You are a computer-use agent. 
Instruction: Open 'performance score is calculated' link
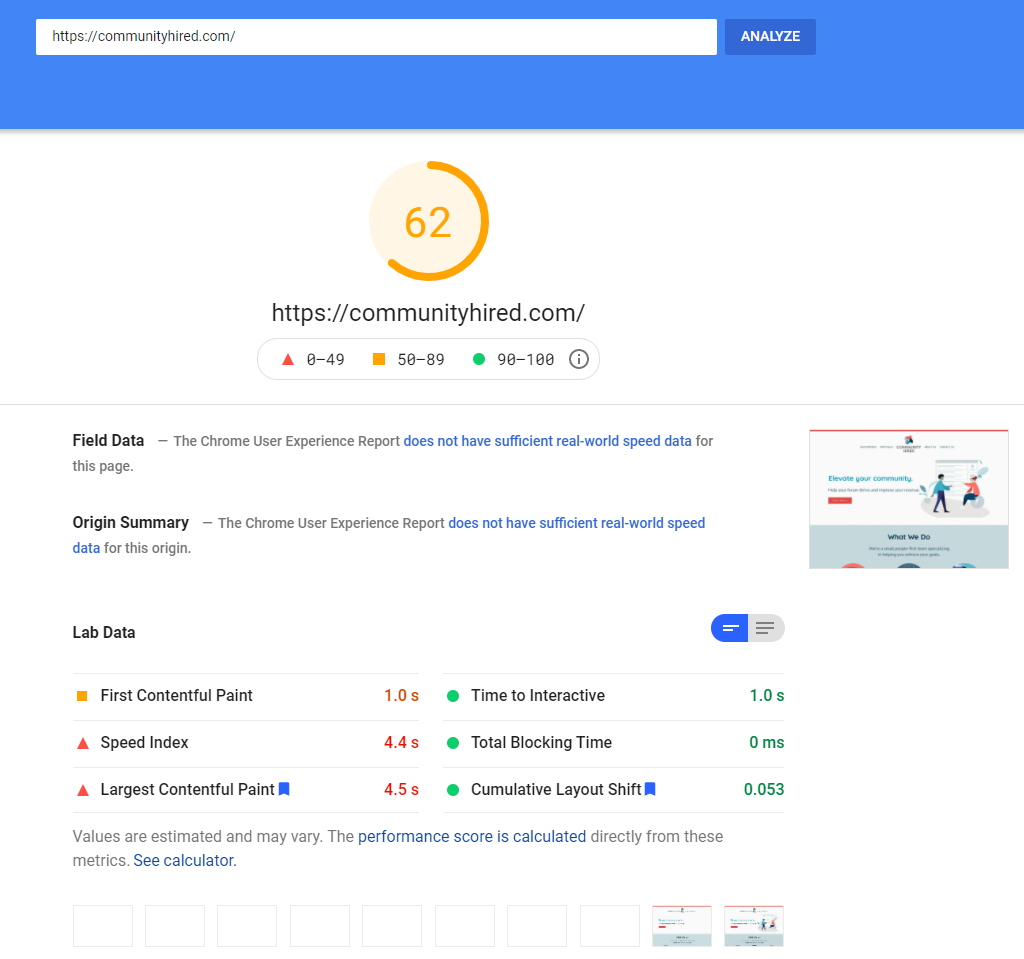pos(472,837)
